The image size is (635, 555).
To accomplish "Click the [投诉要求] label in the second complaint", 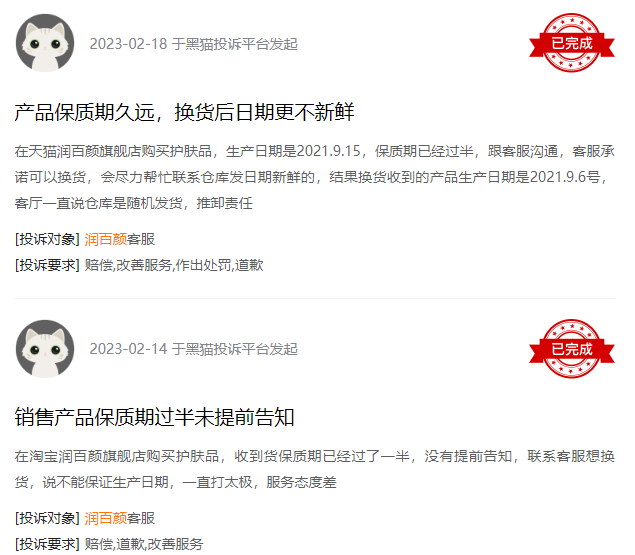I will [47, 544].
